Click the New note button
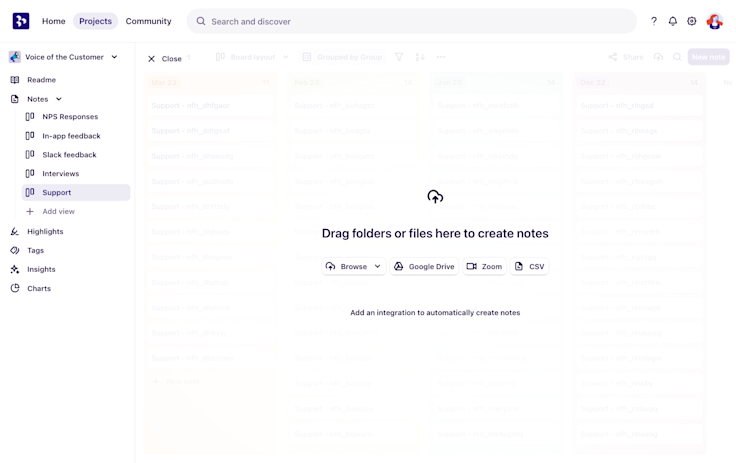Viewport: 736px width, 463px height. click(708, 57)
